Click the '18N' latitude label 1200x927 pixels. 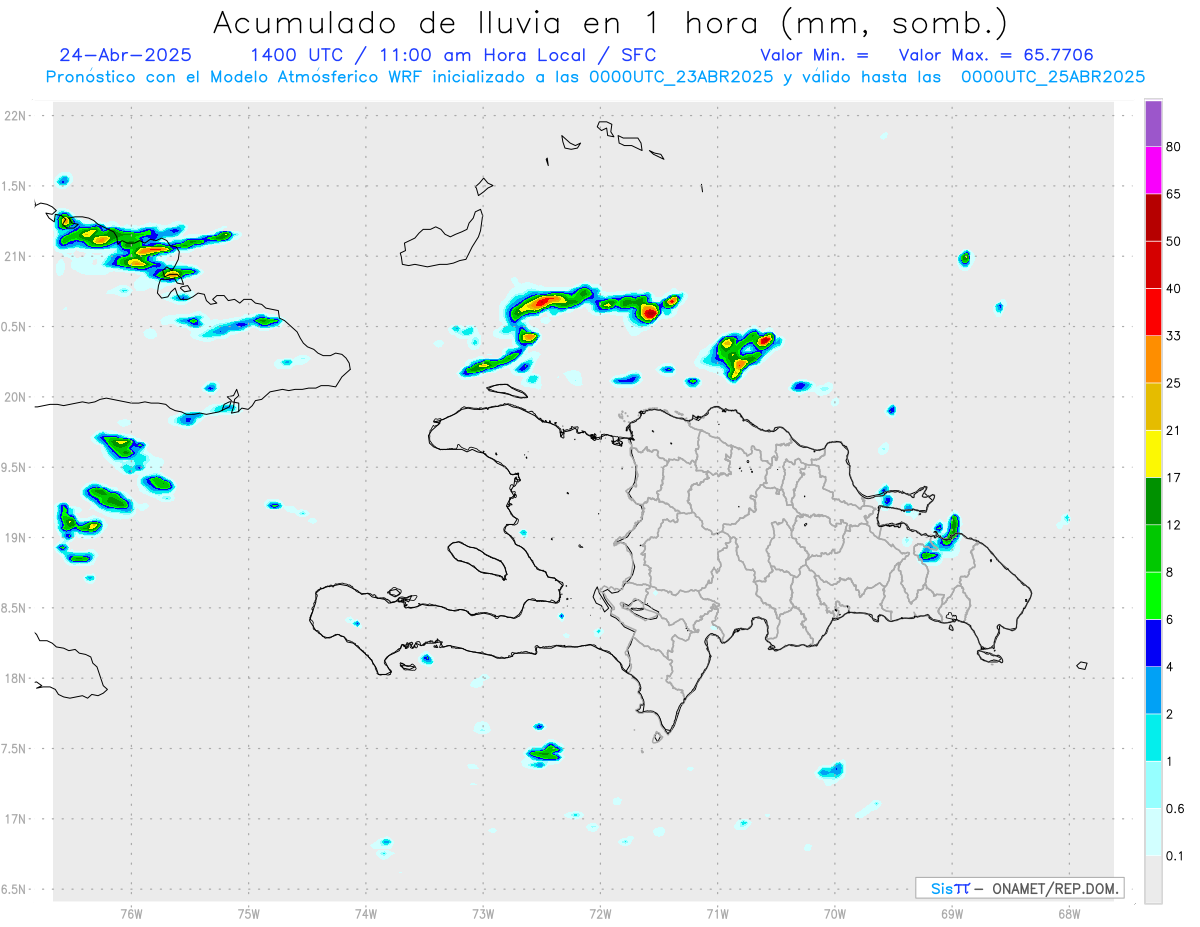(x=17, y=678)
